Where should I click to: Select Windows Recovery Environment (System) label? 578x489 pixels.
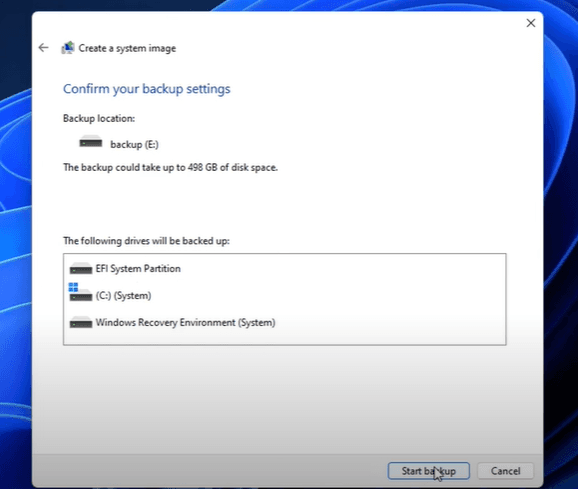[x=185, y=322]
